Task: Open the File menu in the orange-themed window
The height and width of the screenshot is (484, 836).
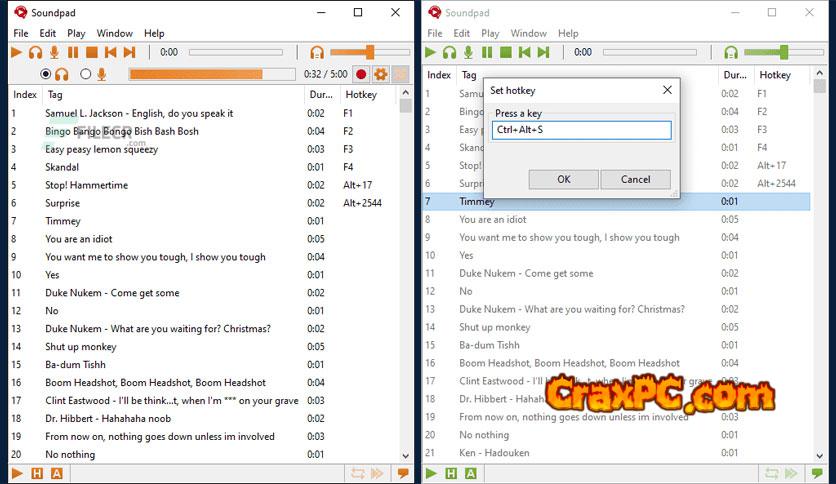Action: tap(20, 33)
